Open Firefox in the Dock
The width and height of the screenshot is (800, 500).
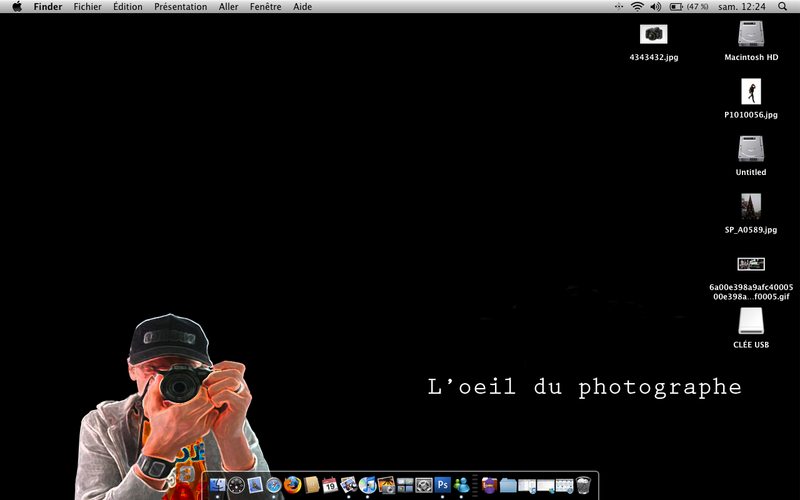click(x=293, y=484)
